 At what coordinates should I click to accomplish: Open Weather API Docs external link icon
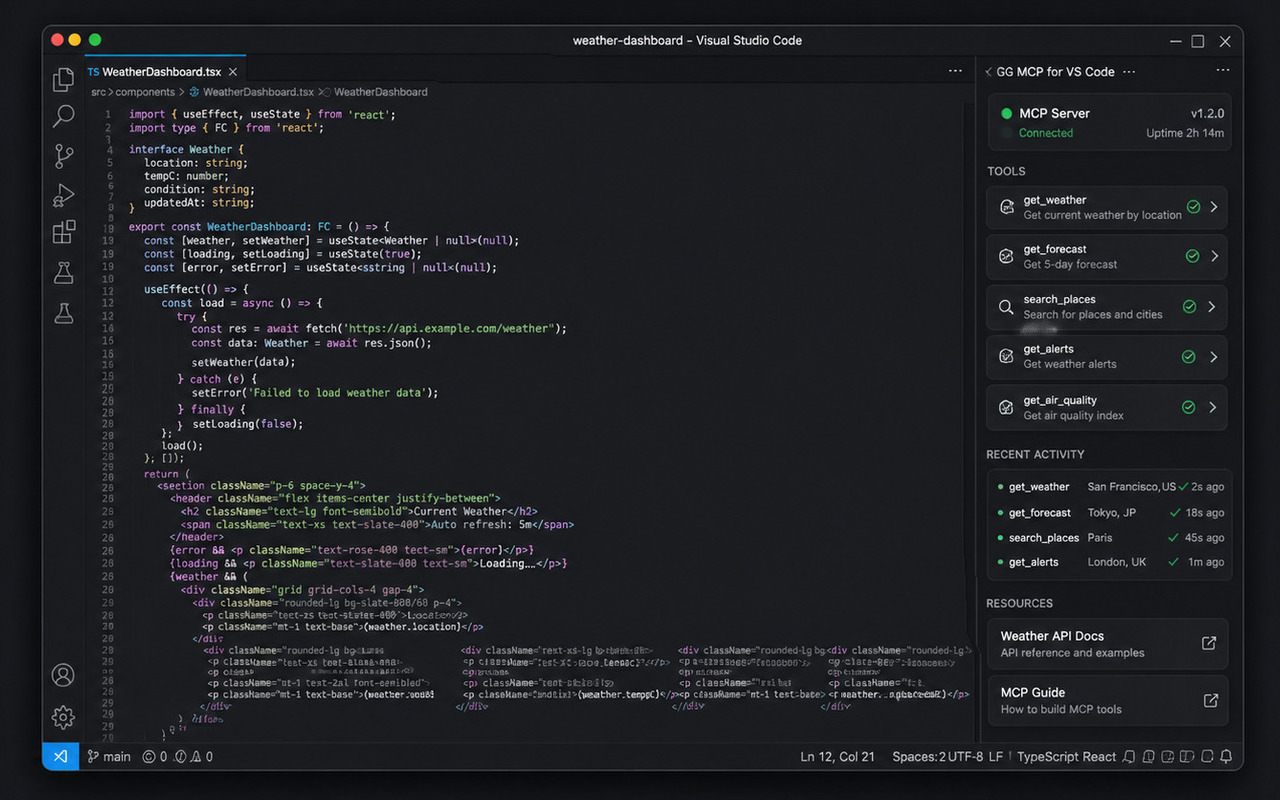point(1209,643)
